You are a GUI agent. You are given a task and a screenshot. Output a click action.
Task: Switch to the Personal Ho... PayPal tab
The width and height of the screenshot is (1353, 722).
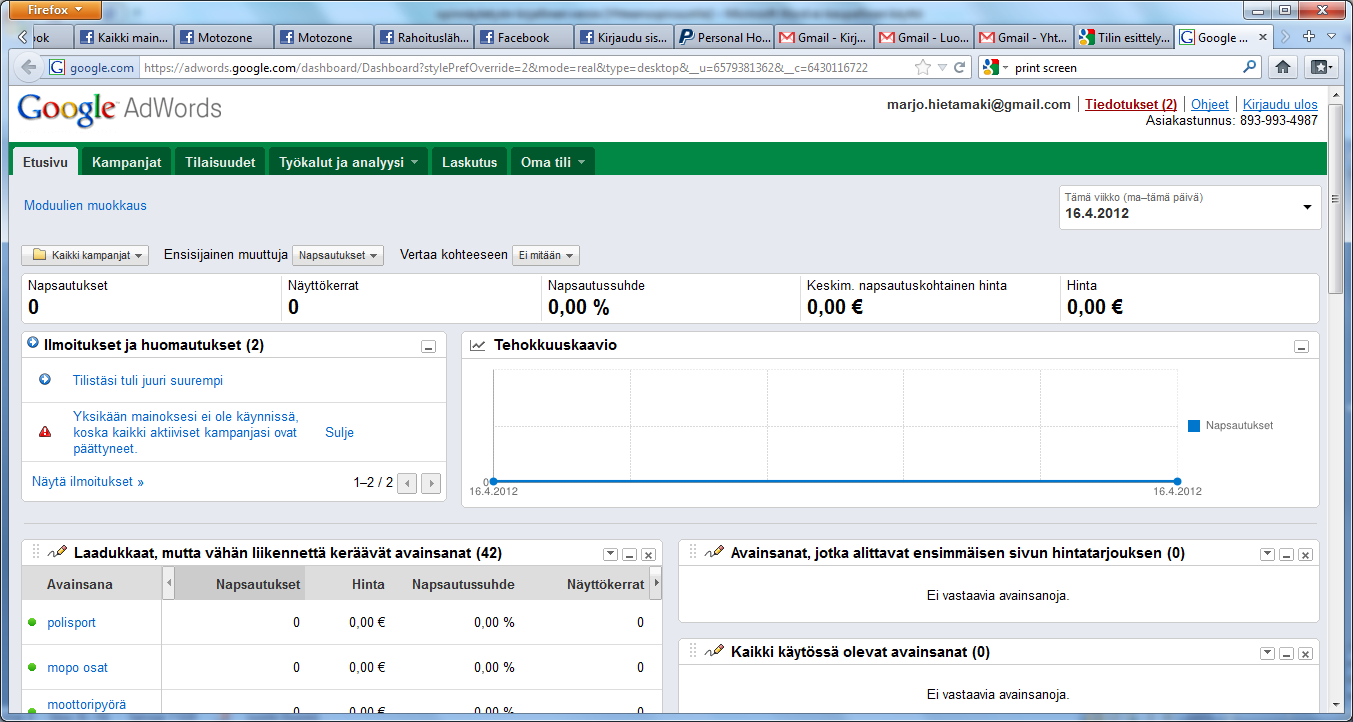point(724,37)
